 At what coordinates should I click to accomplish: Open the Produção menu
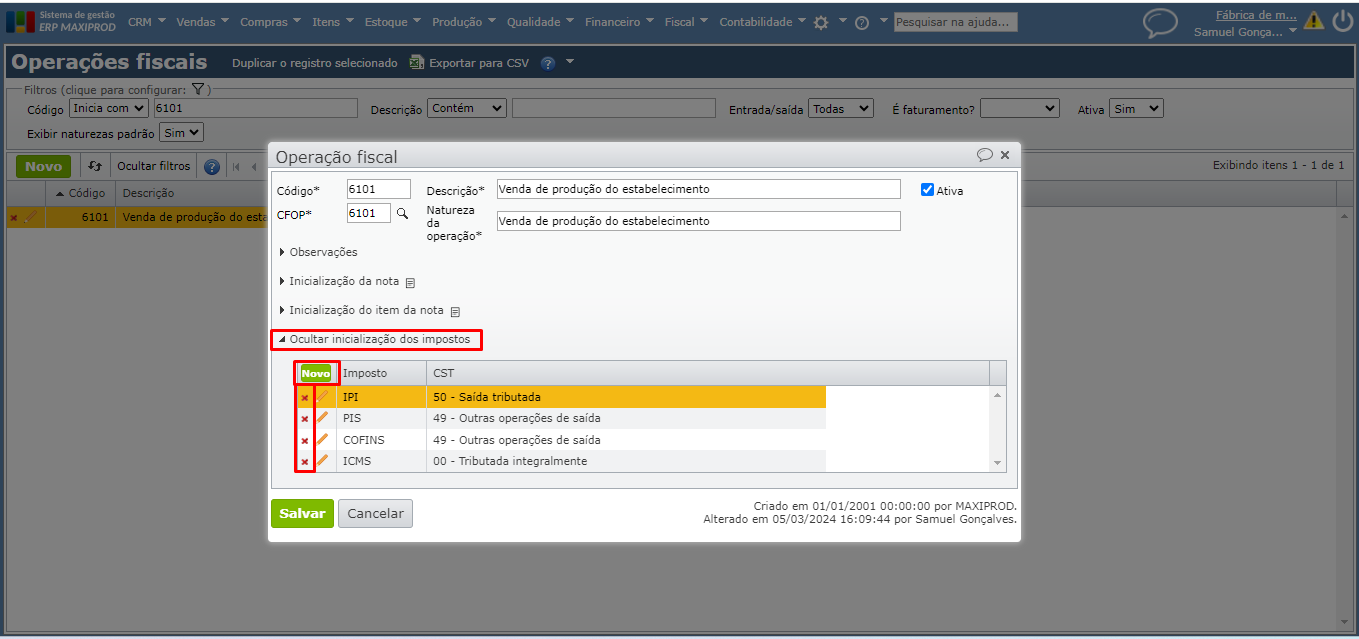464,22
